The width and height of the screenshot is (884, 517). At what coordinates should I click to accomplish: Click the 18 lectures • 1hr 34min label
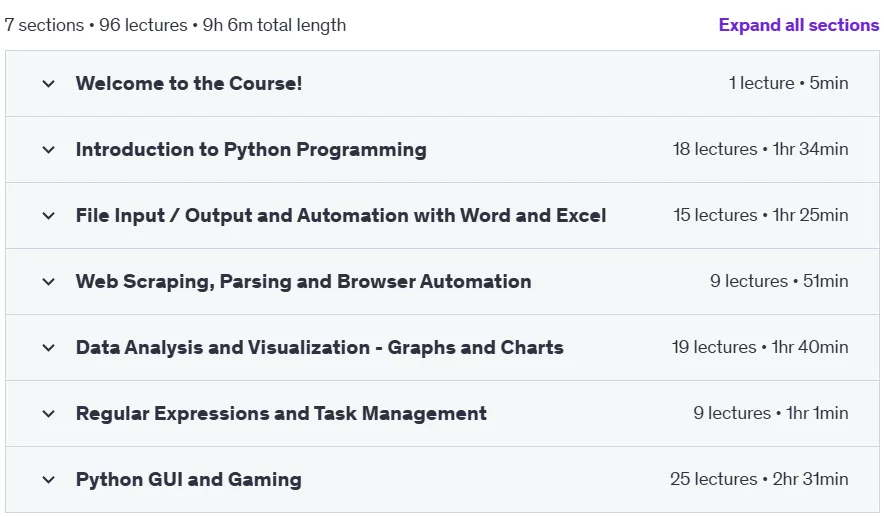coord(760,149)
